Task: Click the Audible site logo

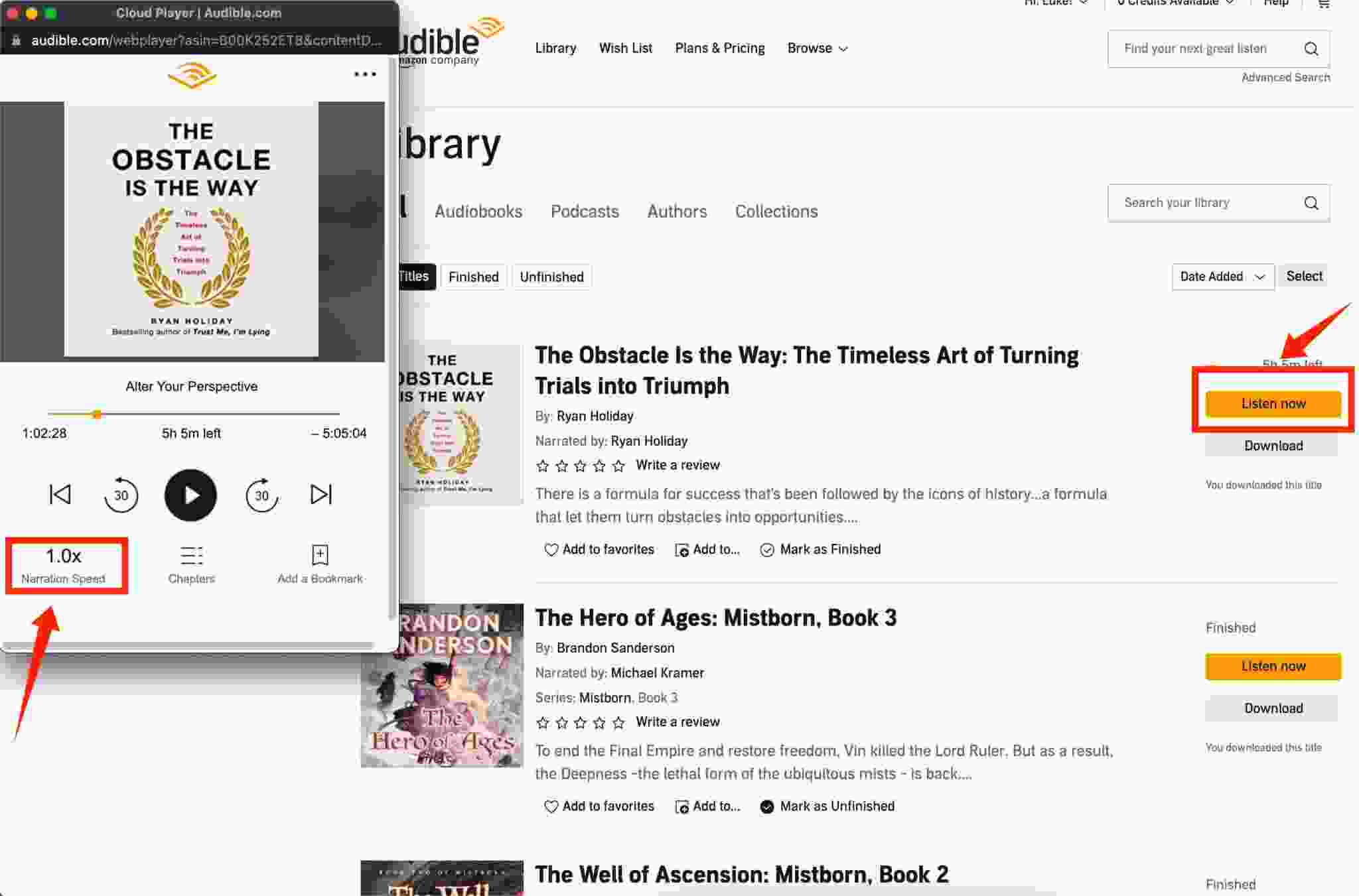Action: tap(451, 42)
